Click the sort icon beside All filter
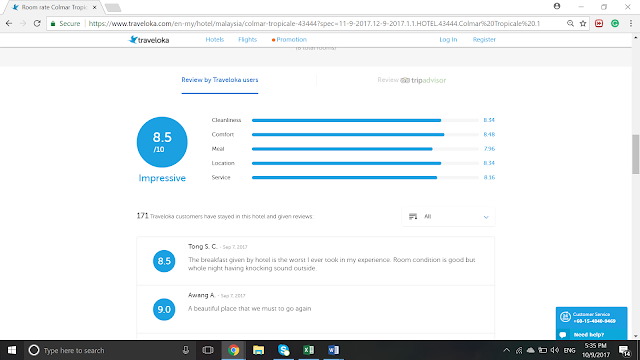The width and height of the screenshot is (640, 360). (x=413, y=216)
